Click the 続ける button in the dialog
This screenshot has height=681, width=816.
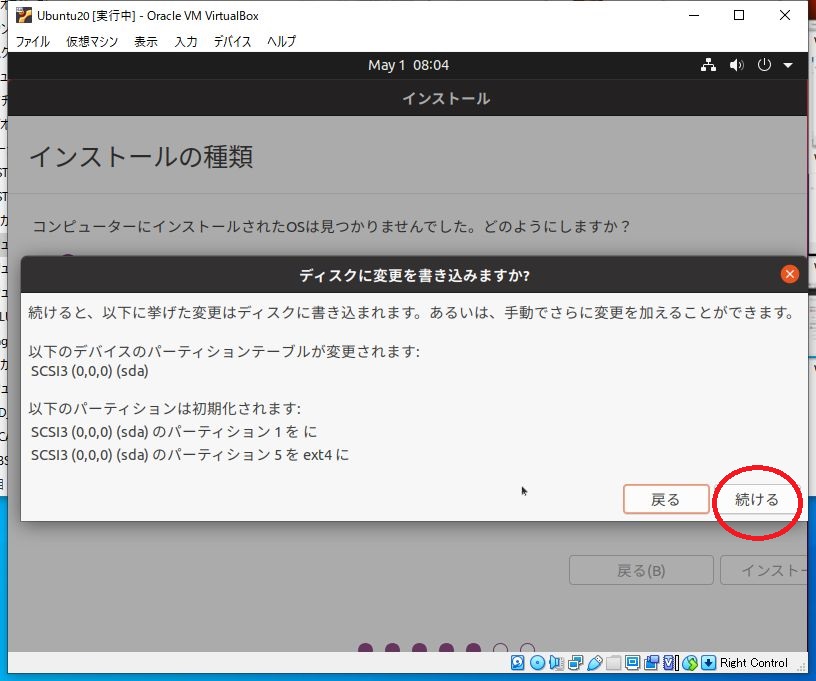(x=757, y=499)
